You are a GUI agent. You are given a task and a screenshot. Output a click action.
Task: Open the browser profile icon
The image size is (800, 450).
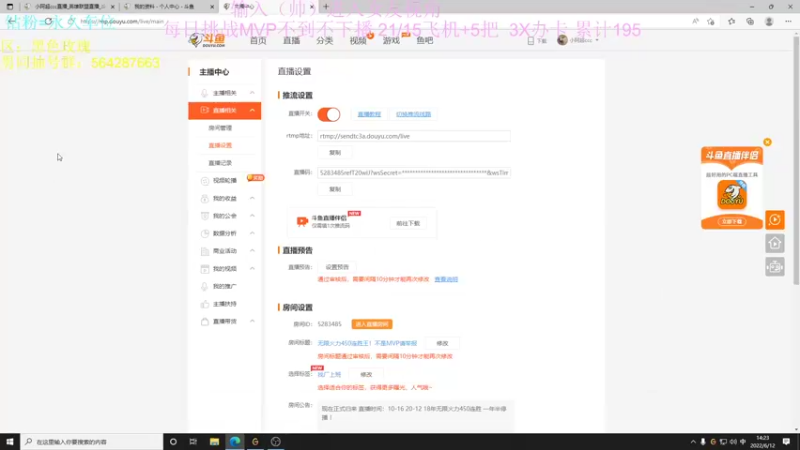pos(769,21)
